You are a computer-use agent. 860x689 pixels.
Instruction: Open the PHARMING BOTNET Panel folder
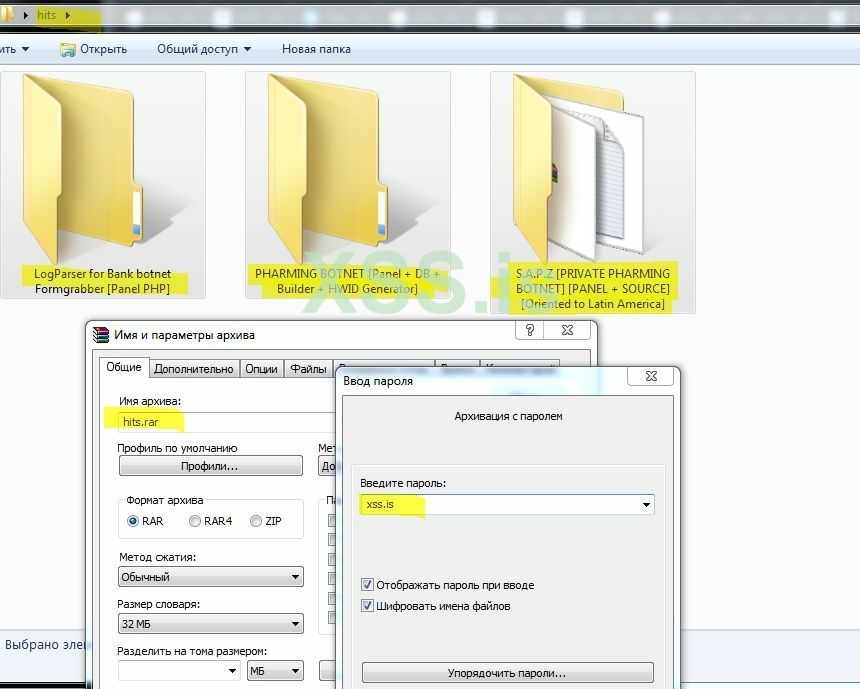point(348,185)
